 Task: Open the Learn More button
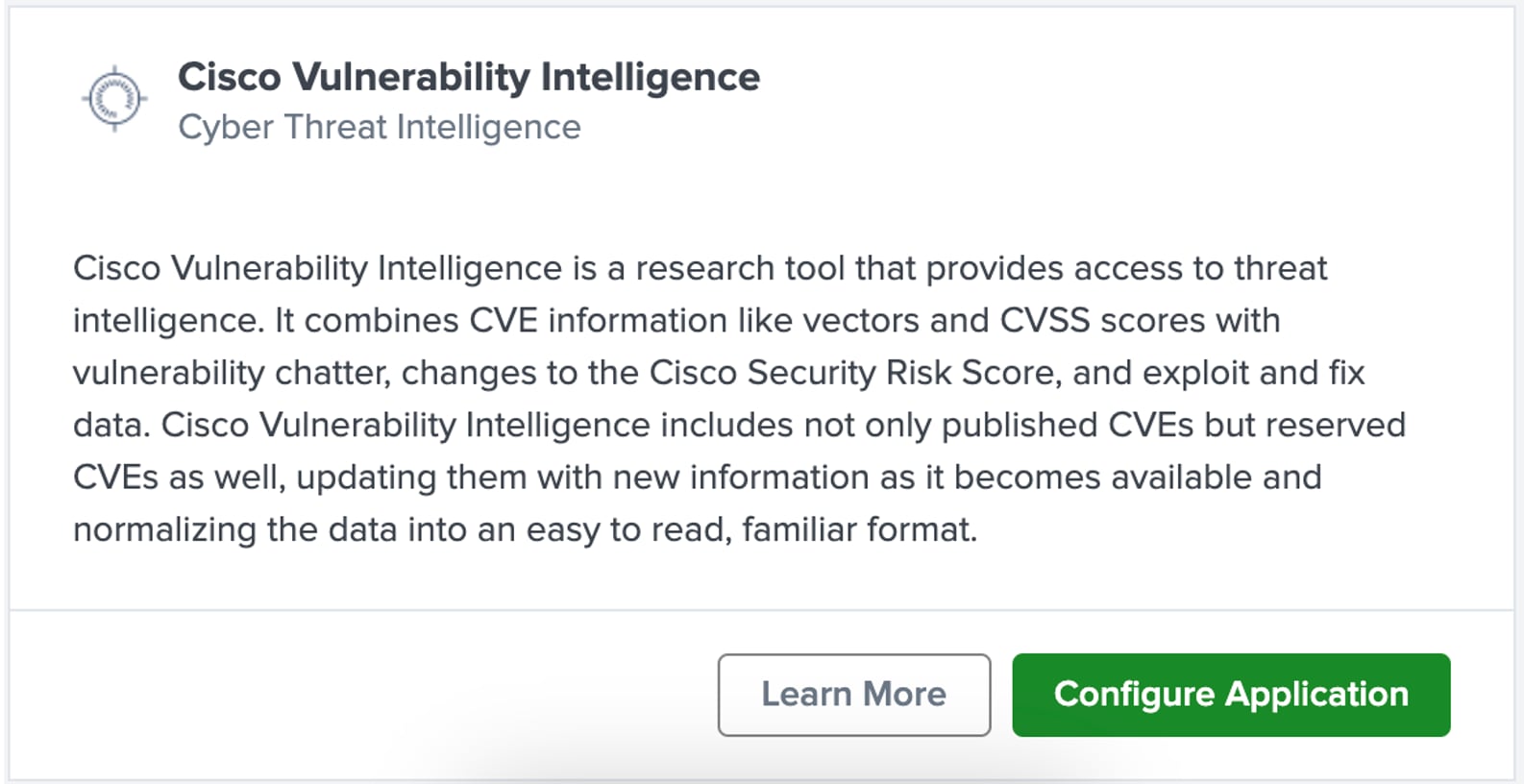853,695
